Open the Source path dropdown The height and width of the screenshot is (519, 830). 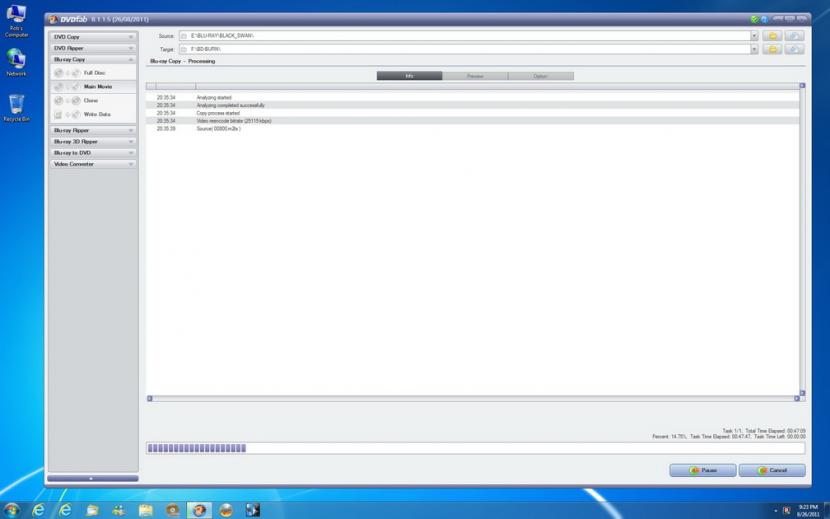(754, 35)
